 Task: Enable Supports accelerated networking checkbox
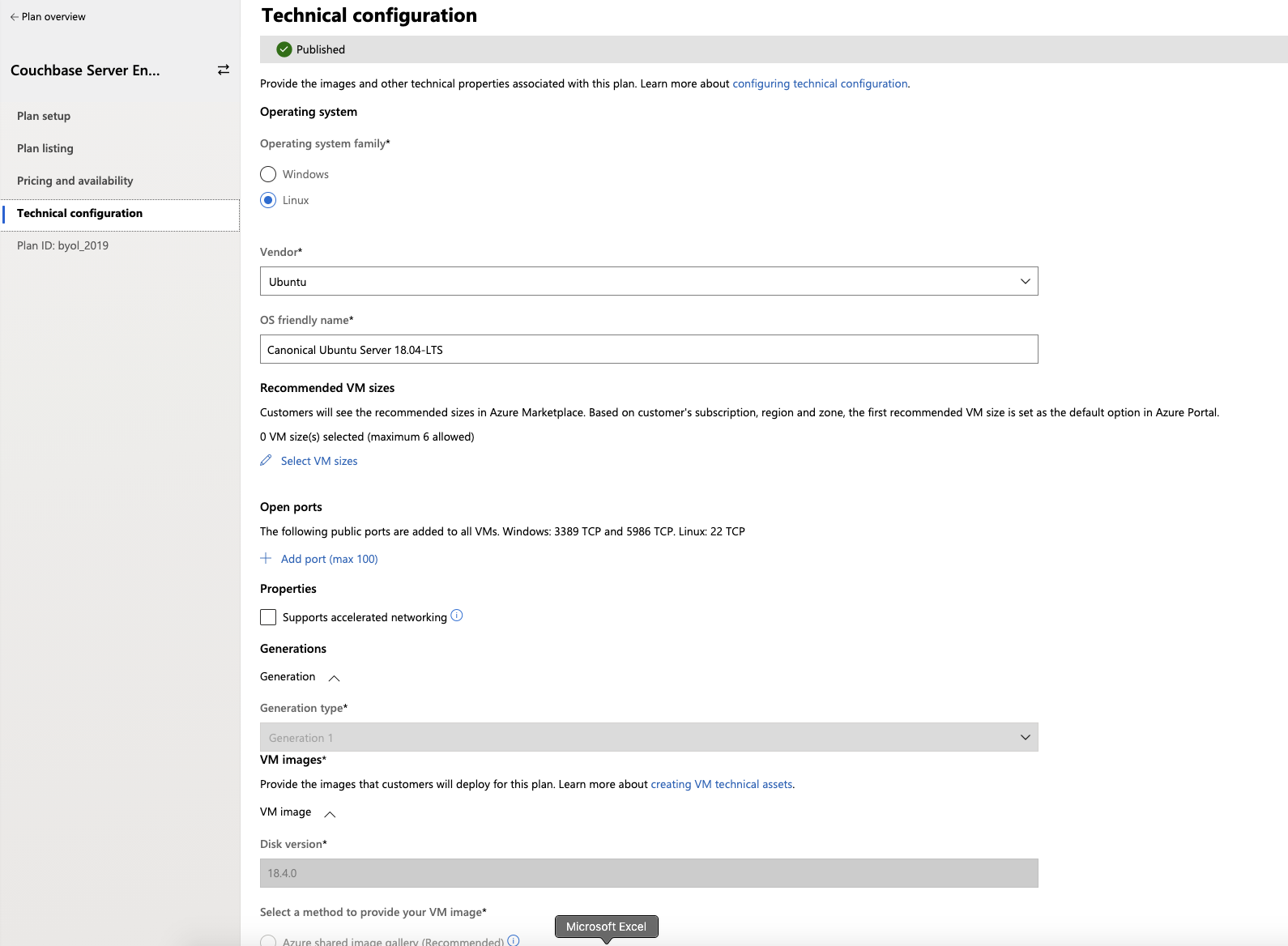pos(268,617)
